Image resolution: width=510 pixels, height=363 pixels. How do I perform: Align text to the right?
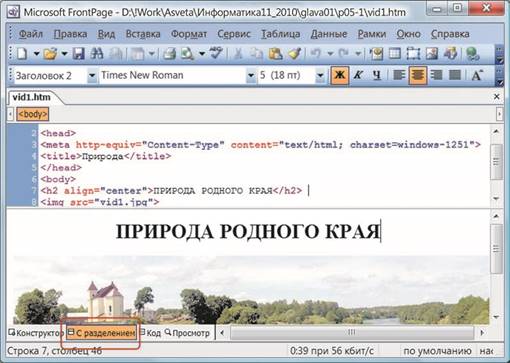click(436, 75)
